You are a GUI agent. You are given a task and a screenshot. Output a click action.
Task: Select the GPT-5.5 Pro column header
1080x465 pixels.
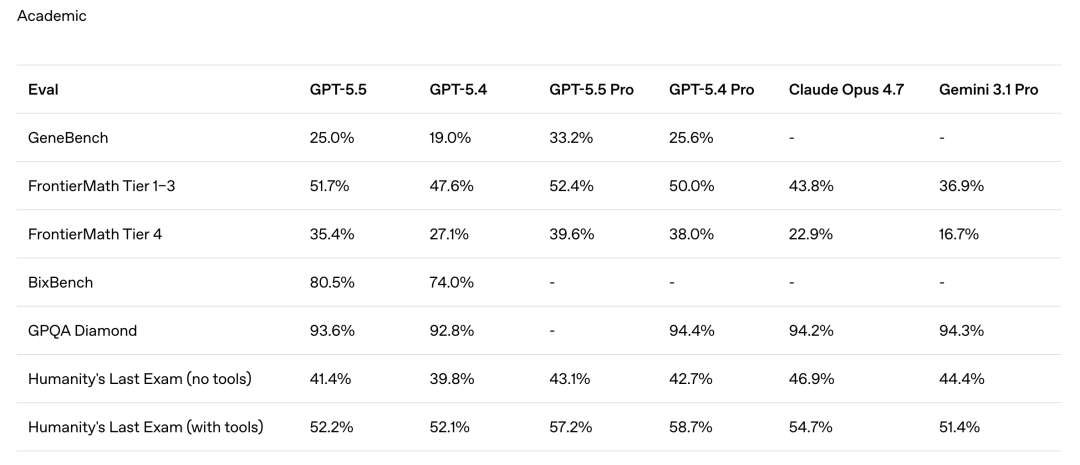point(591,90)
